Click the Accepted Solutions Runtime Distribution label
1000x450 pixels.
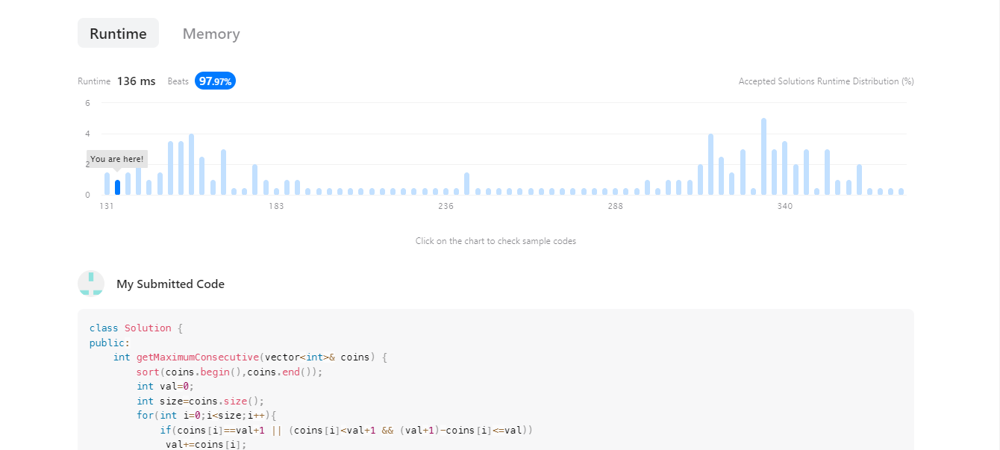click(x=826, y=81)
